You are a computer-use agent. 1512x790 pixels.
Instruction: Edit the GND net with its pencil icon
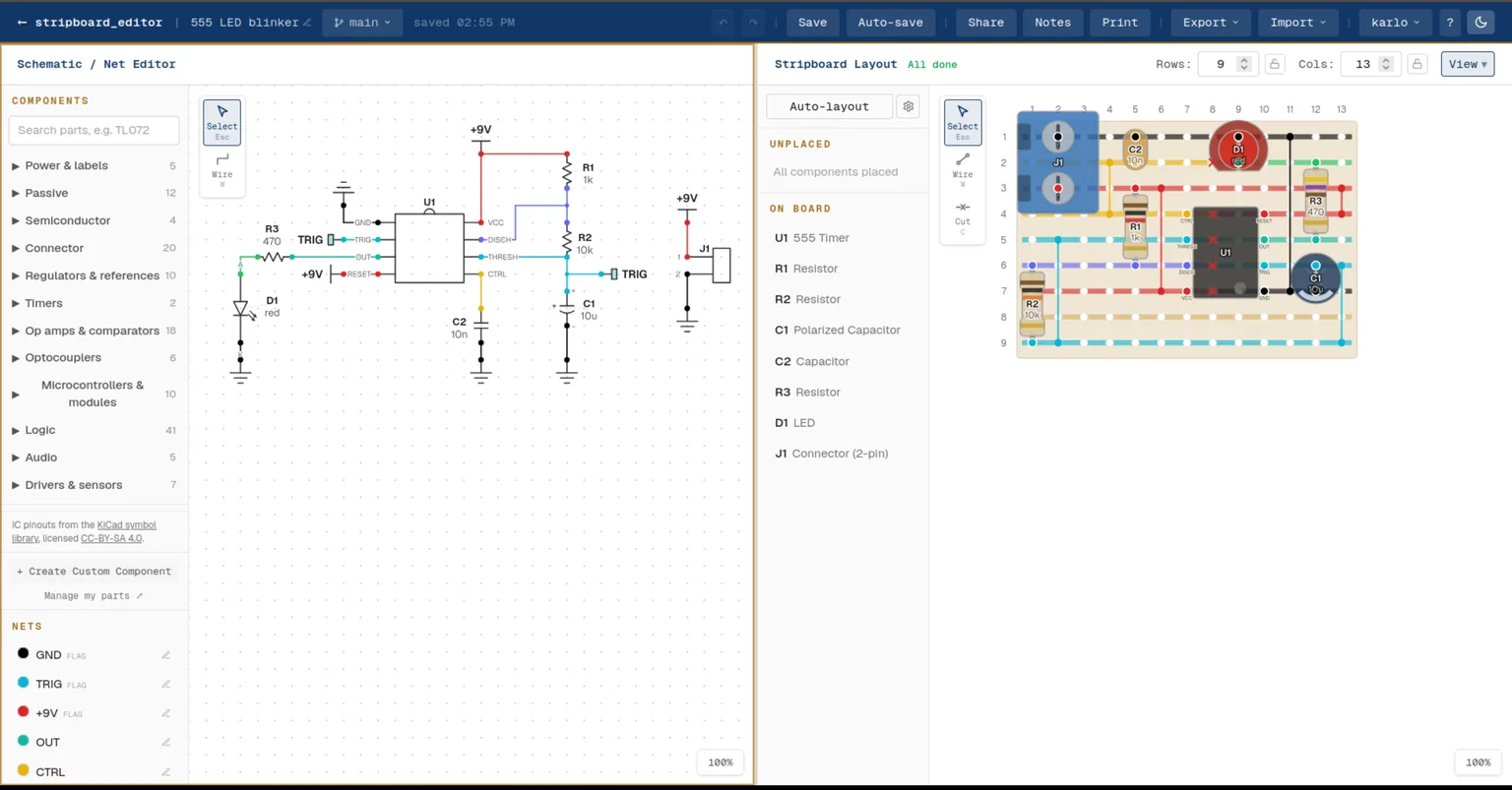166,655
